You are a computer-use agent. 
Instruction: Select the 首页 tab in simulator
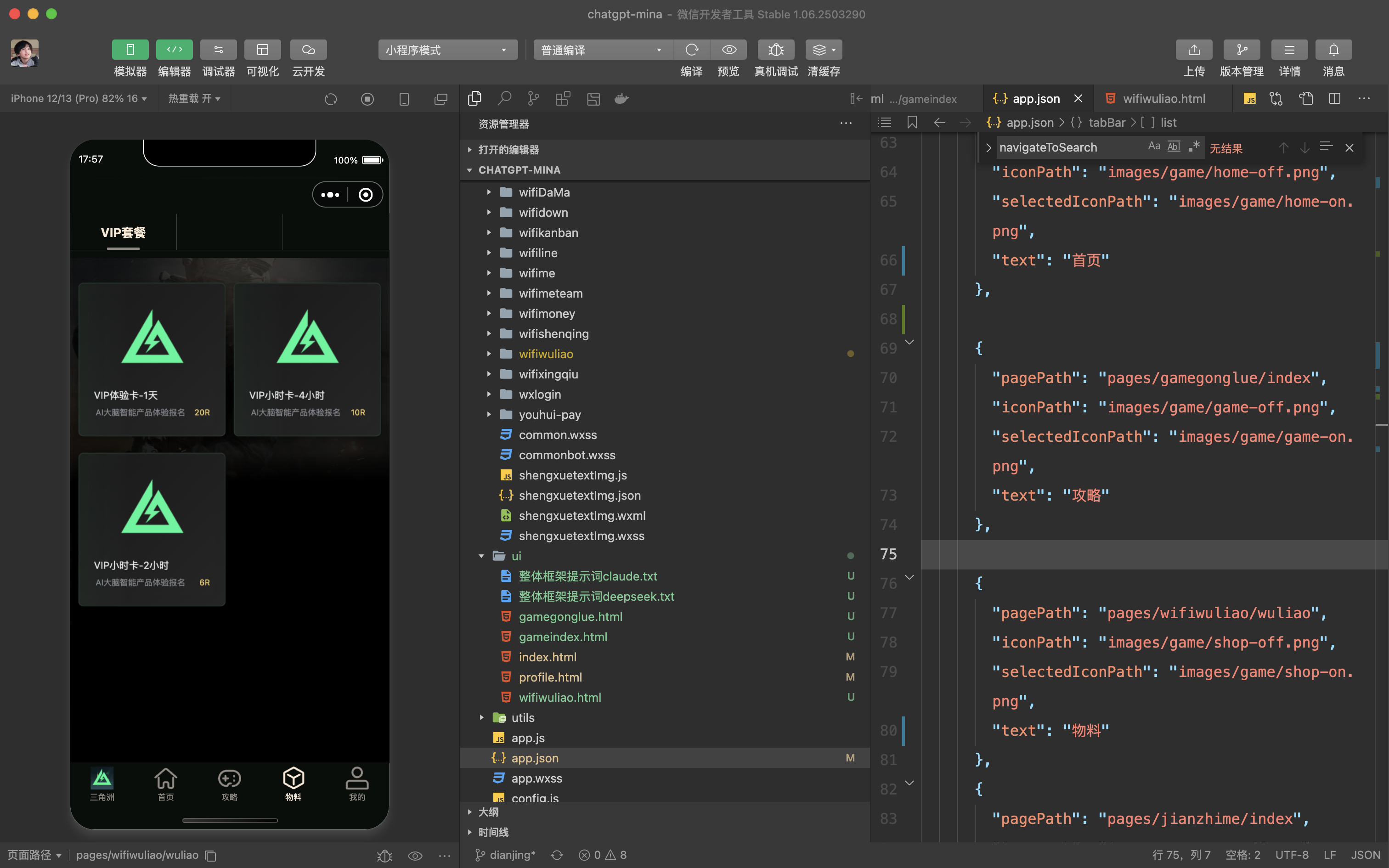166,784
